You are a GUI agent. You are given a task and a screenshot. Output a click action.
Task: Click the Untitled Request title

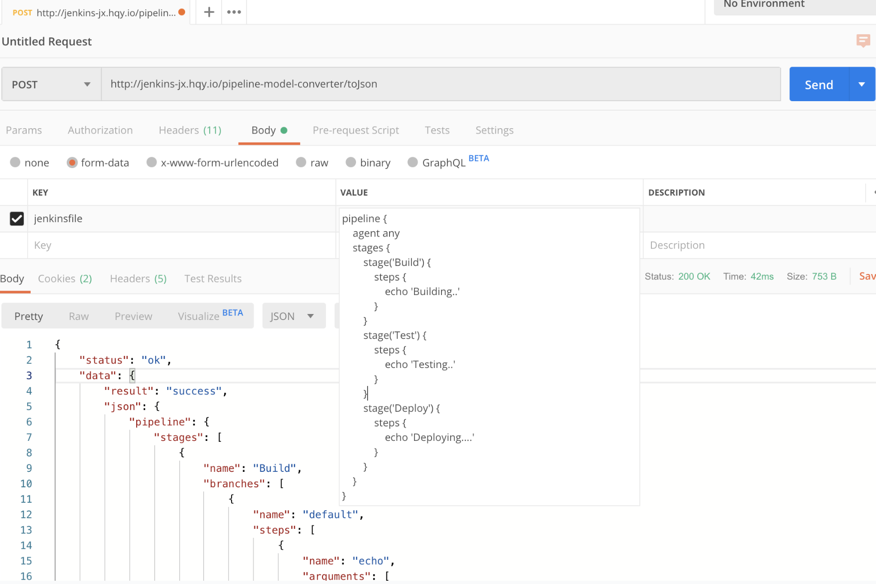point(46,41)
